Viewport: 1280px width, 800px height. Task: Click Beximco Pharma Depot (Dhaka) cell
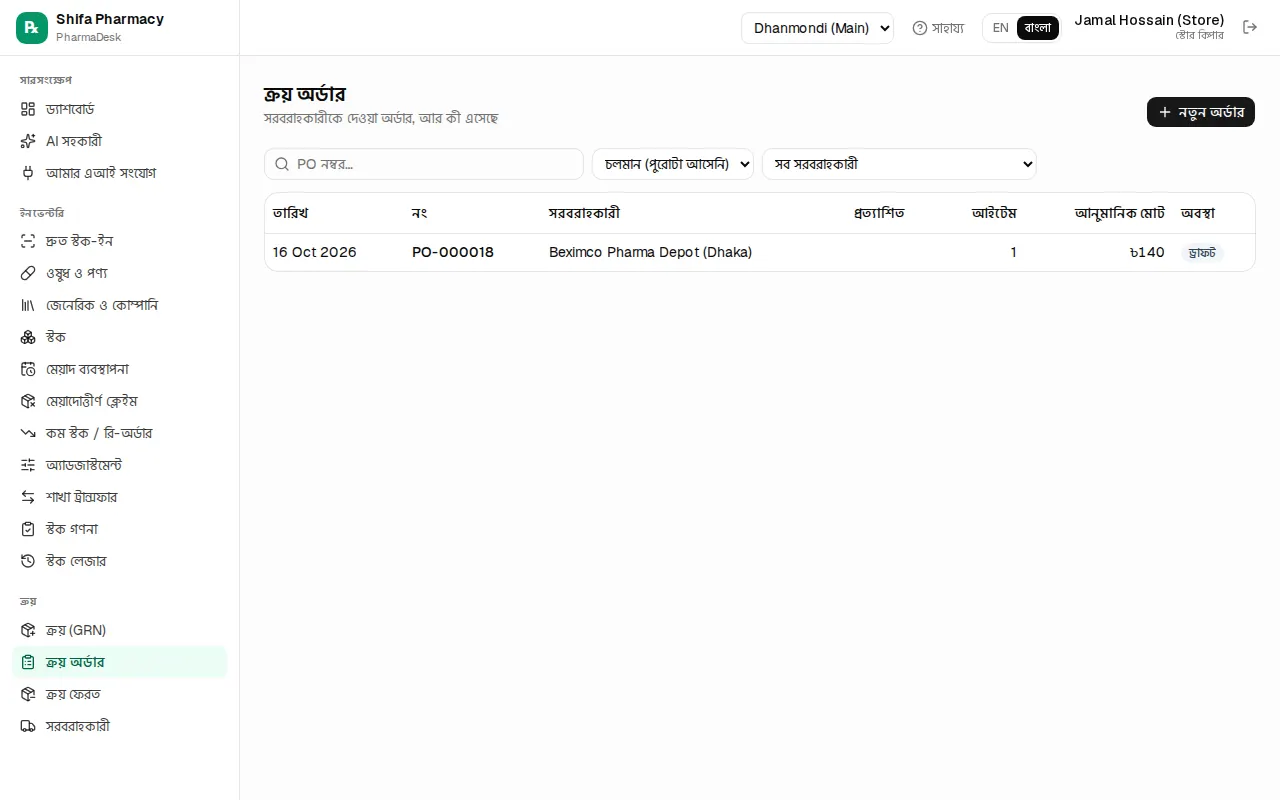point(650,252)
